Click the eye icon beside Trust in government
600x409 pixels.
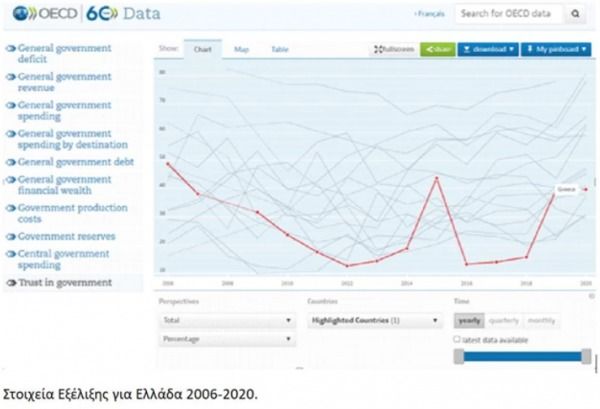tap(11, 283)
